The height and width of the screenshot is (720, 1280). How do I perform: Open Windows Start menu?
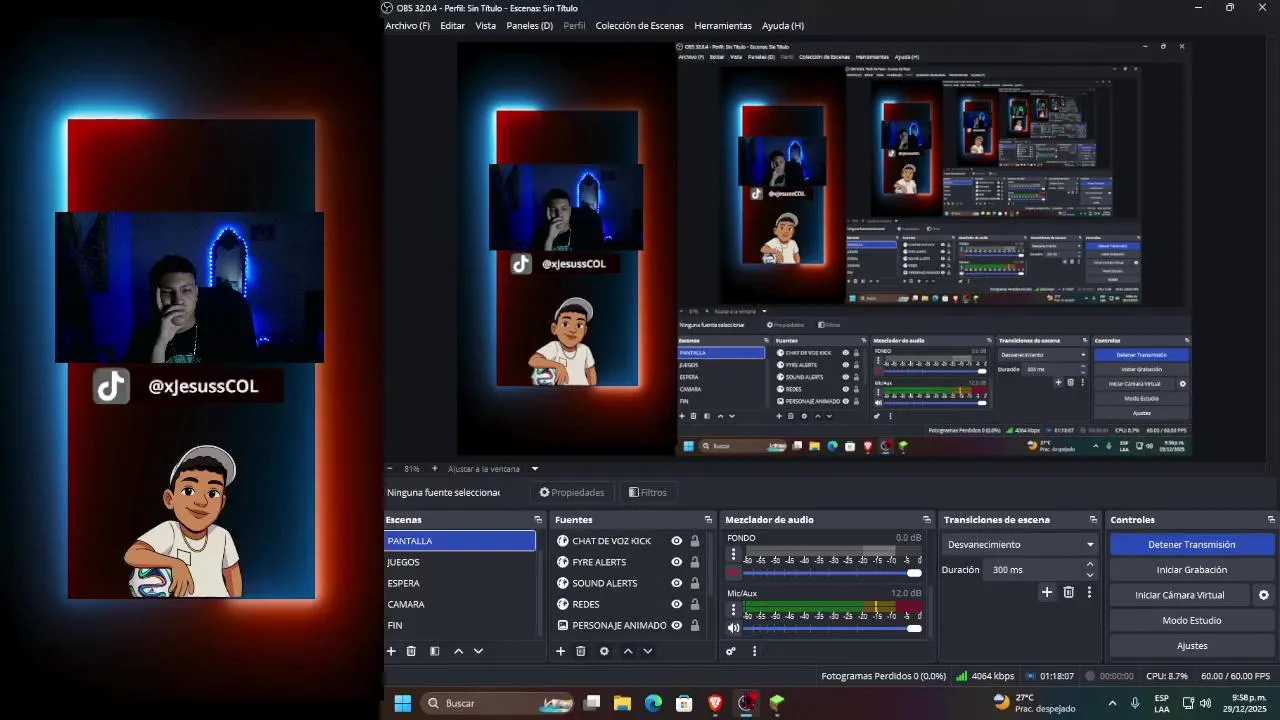(x=402, y=703)
